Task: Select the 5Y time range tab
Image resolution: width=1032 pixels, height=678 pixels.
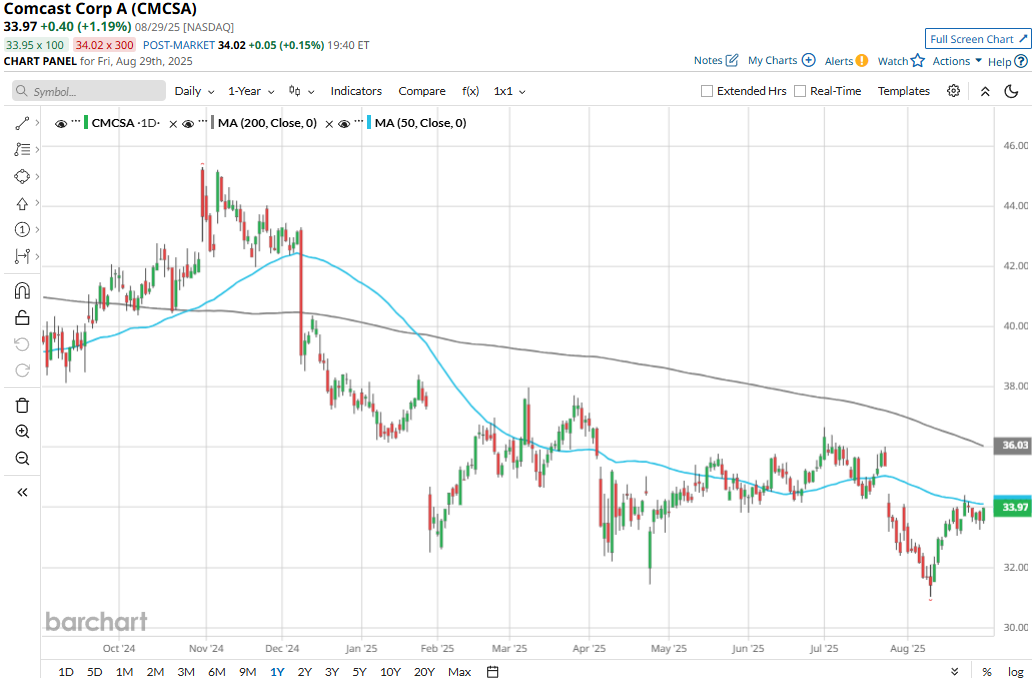Action: tap(359, 671)
